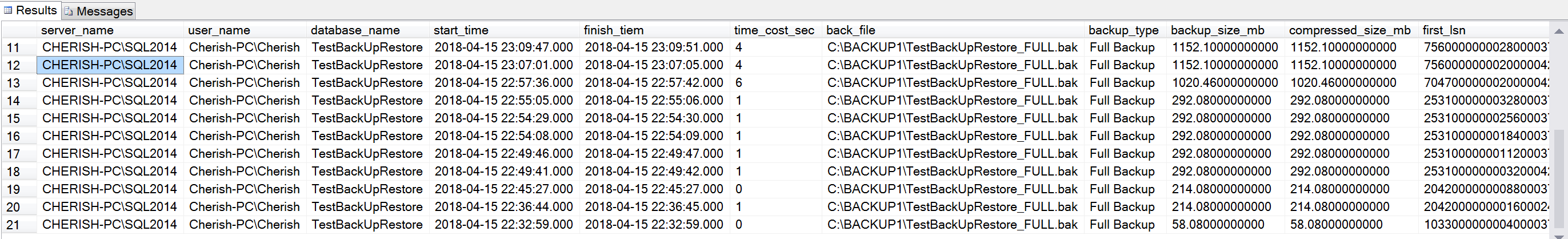Select the time_cost_sec cell with value 6
The image size is (1568, 239).
coord(739,83)
